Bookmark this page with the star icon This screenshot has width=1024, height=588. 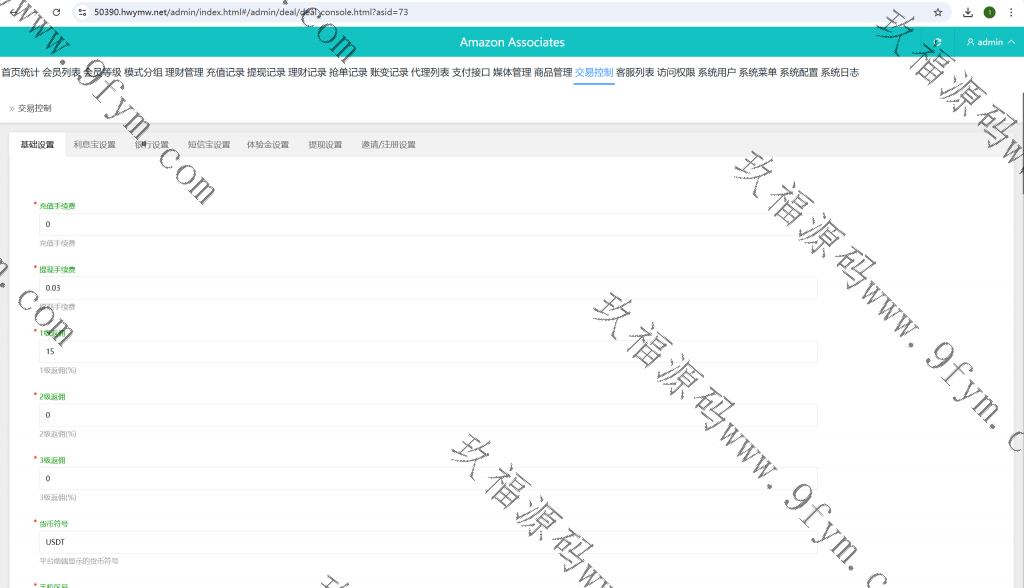coord(937,12)
